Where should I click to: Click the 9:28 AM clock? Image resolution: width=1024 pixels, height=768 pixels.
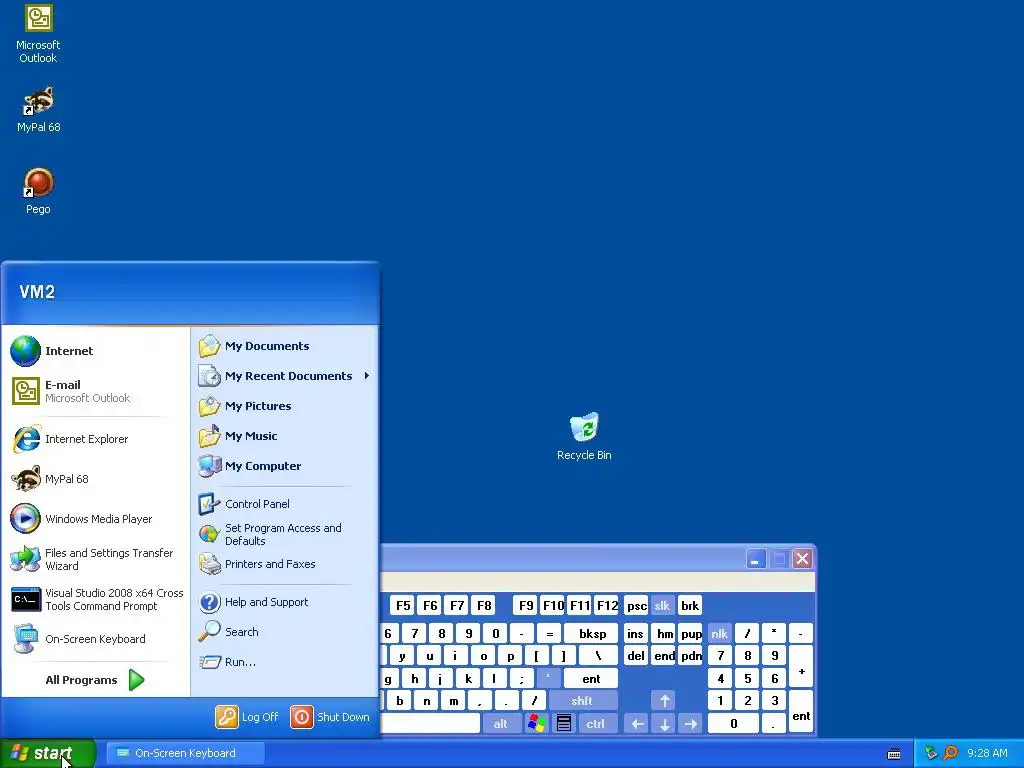[987, 753]
